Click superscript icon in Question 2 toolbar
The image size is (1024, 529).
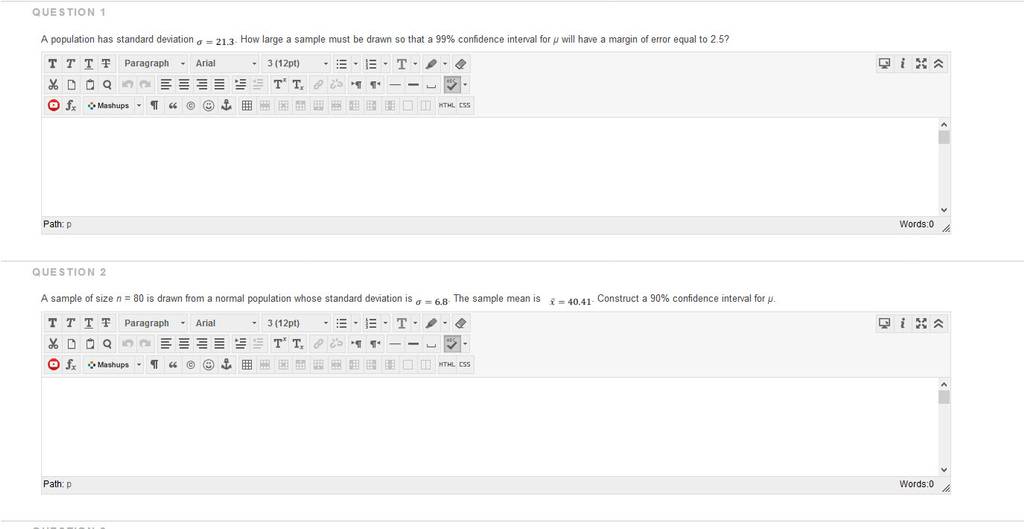(280, 344)
